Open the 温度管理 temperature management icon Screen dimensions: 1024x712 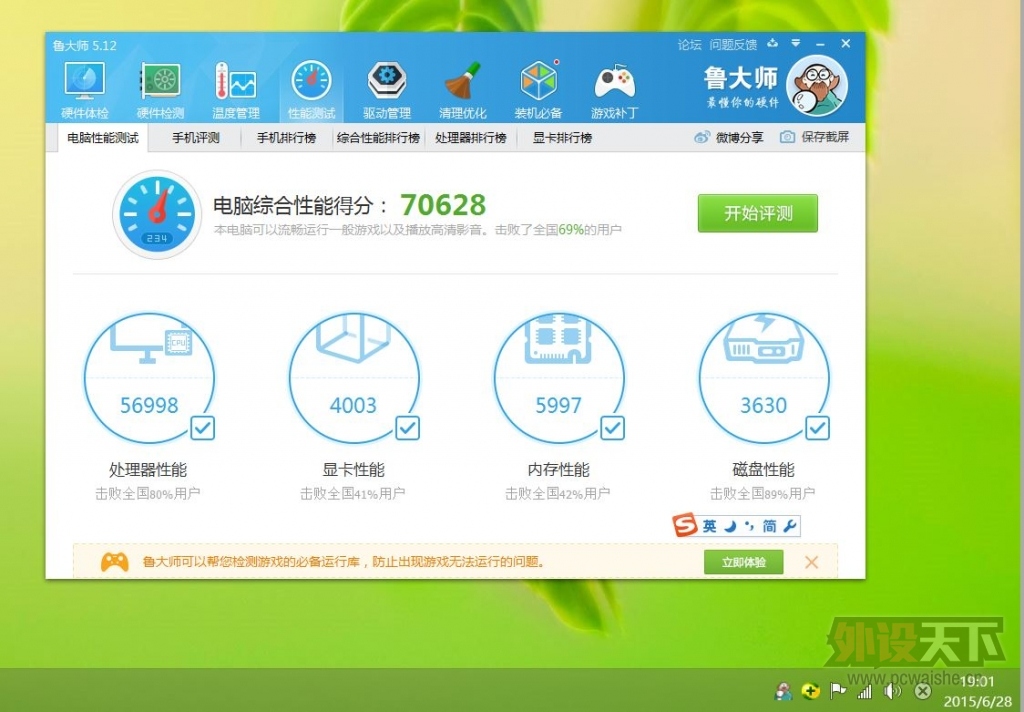click(x=235, y=81)
